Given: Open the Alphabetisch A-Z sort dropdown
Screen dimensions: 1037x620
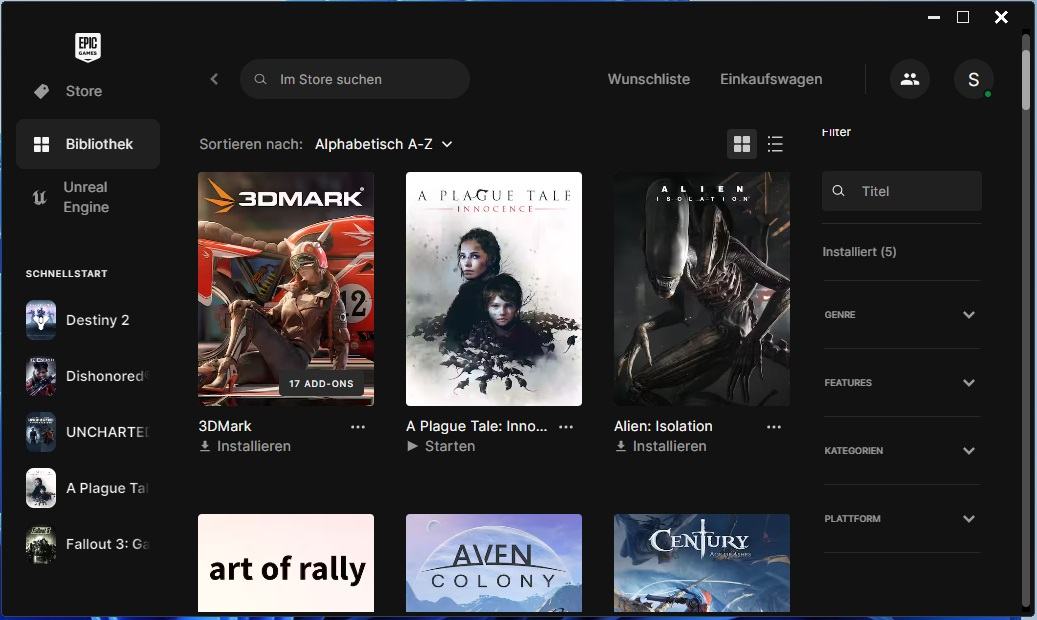Looking at the screenshot, I should (x=384, y=144).
